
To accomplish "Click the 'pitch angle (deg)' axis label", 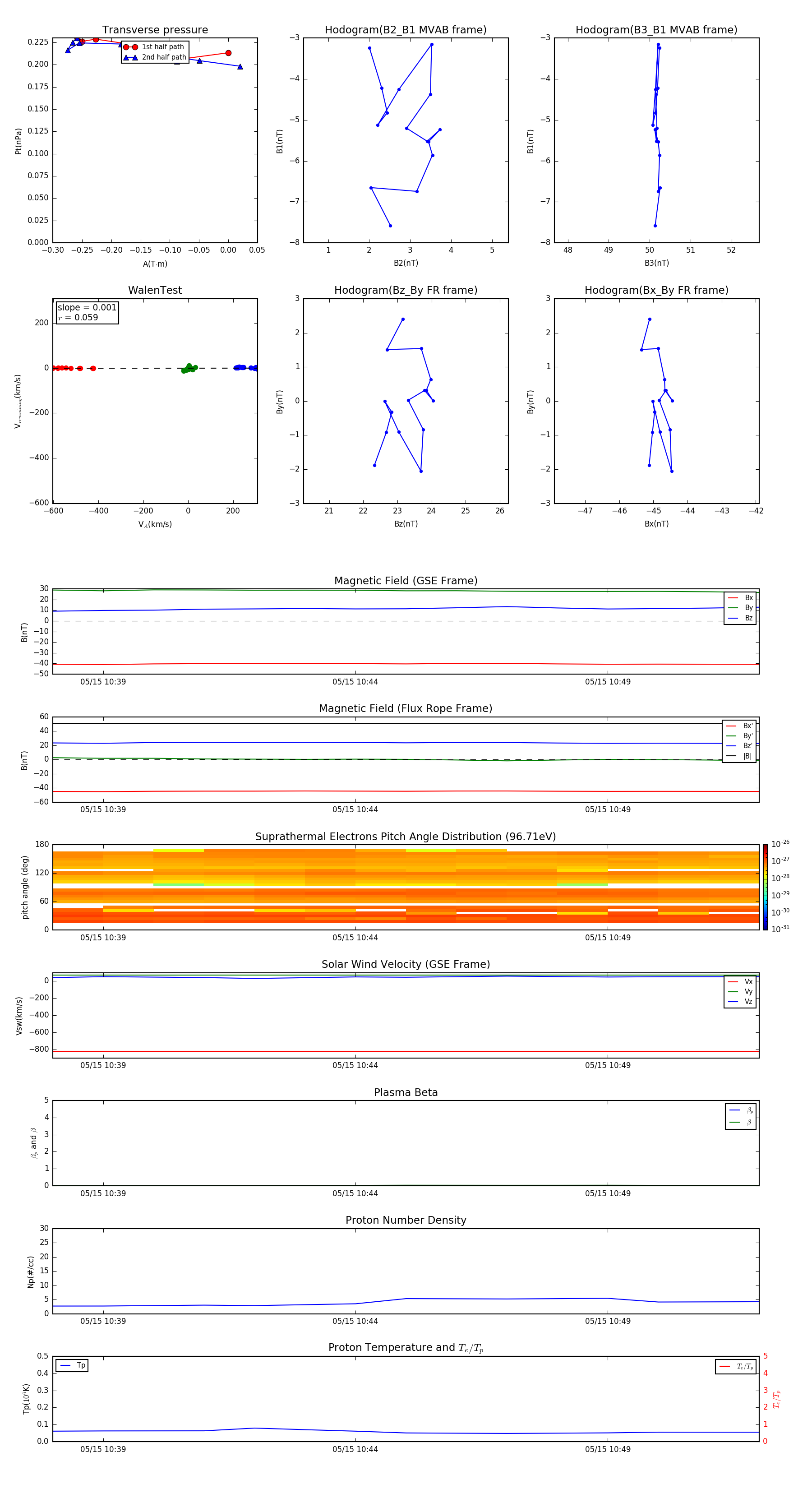I will [x=25, y=887].
